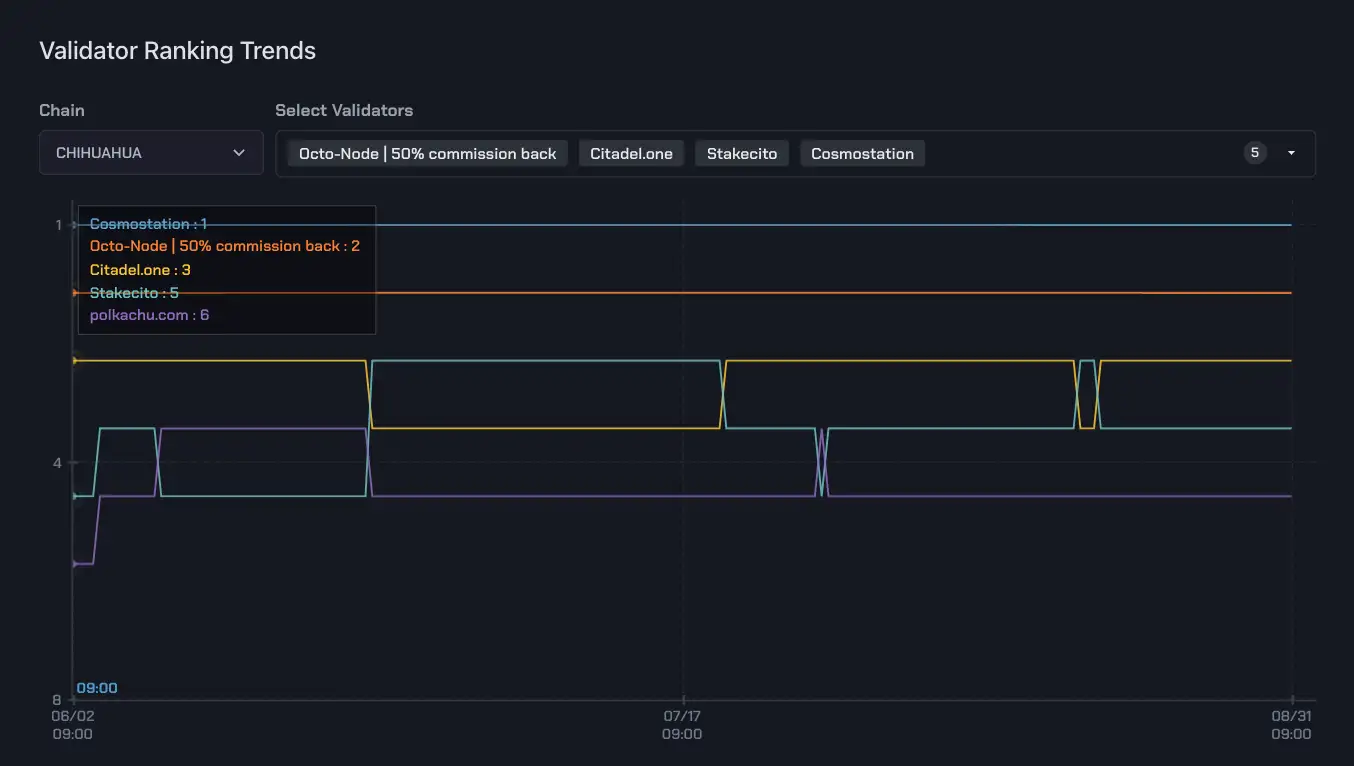Click the Citadel.one : 3 tooltip entry

(x=140, y=270)
